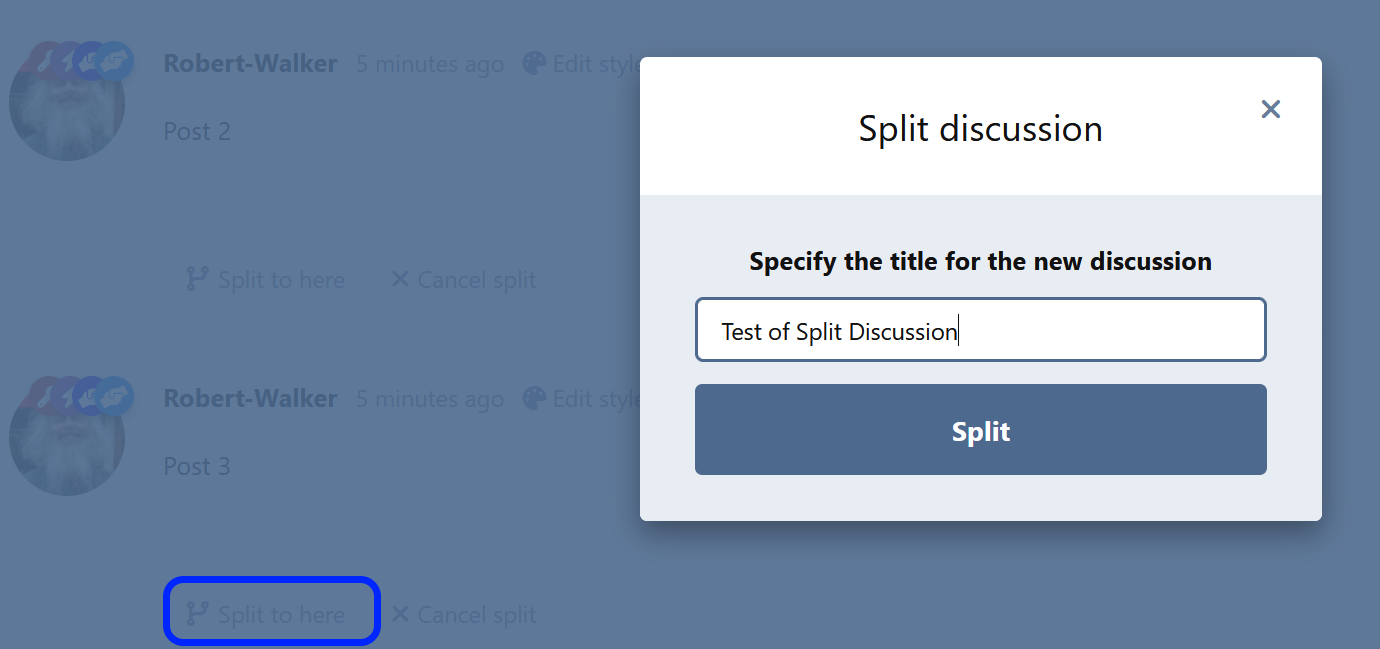
Task: Click highlighted Split to here under Post 3
Action: [x=270, y=614]
